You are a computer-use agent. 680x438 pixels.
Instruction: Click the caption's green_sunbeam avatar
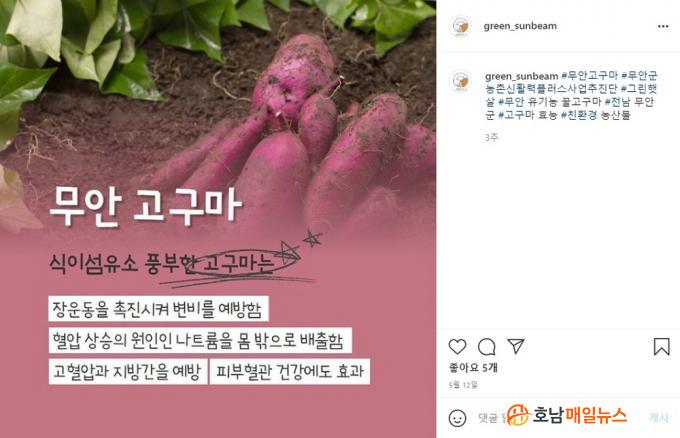[460, 81]
